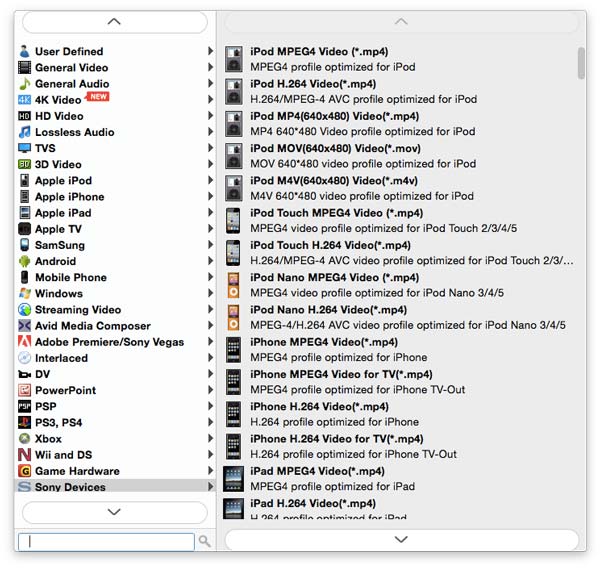Click format list scroll-down button
The height and width of the screenshot is (568, 600).
tap(401, 540)
